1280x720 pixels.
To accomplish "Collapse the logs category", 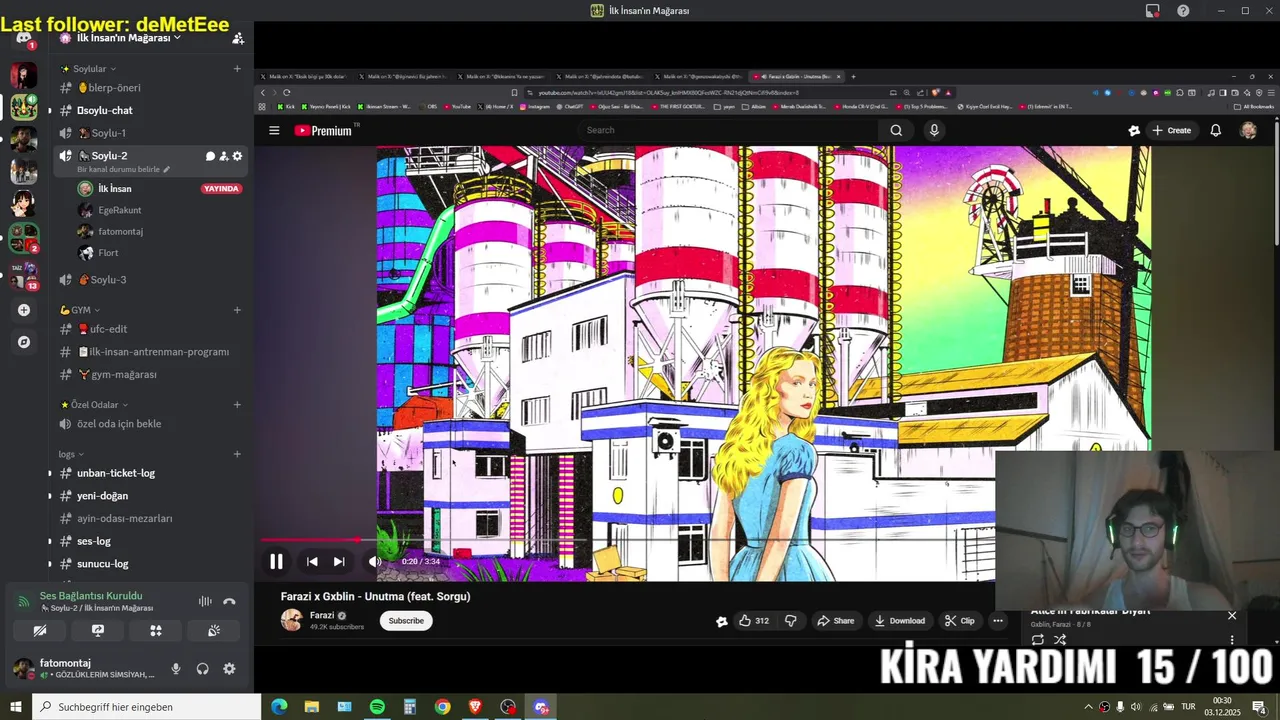I will coord(70,454).
